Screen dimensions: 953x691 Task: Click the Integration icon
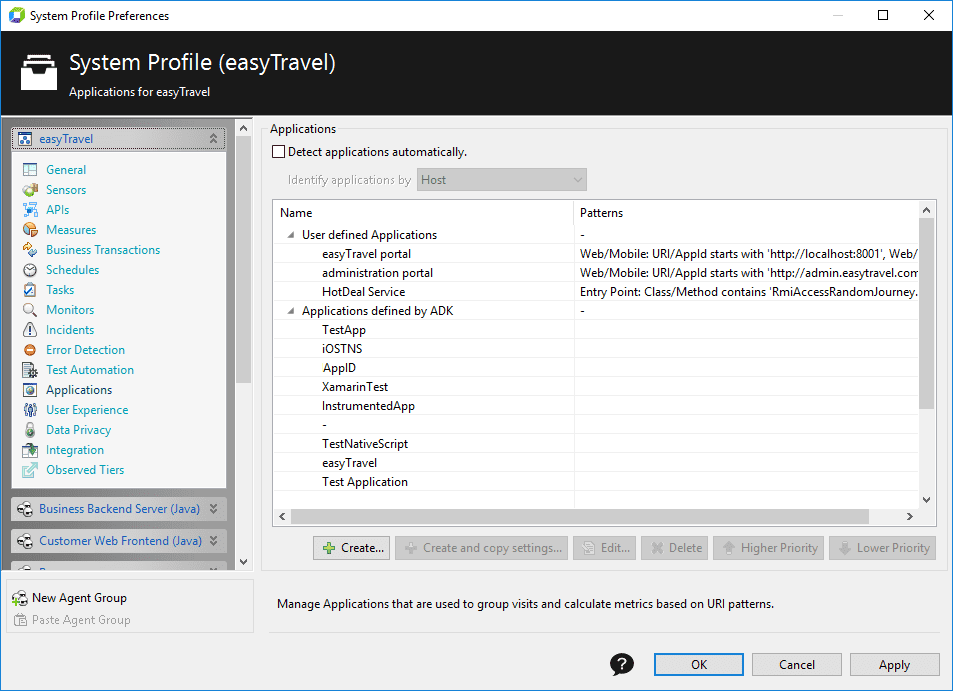pyautogui.click(x=30, y=450)
